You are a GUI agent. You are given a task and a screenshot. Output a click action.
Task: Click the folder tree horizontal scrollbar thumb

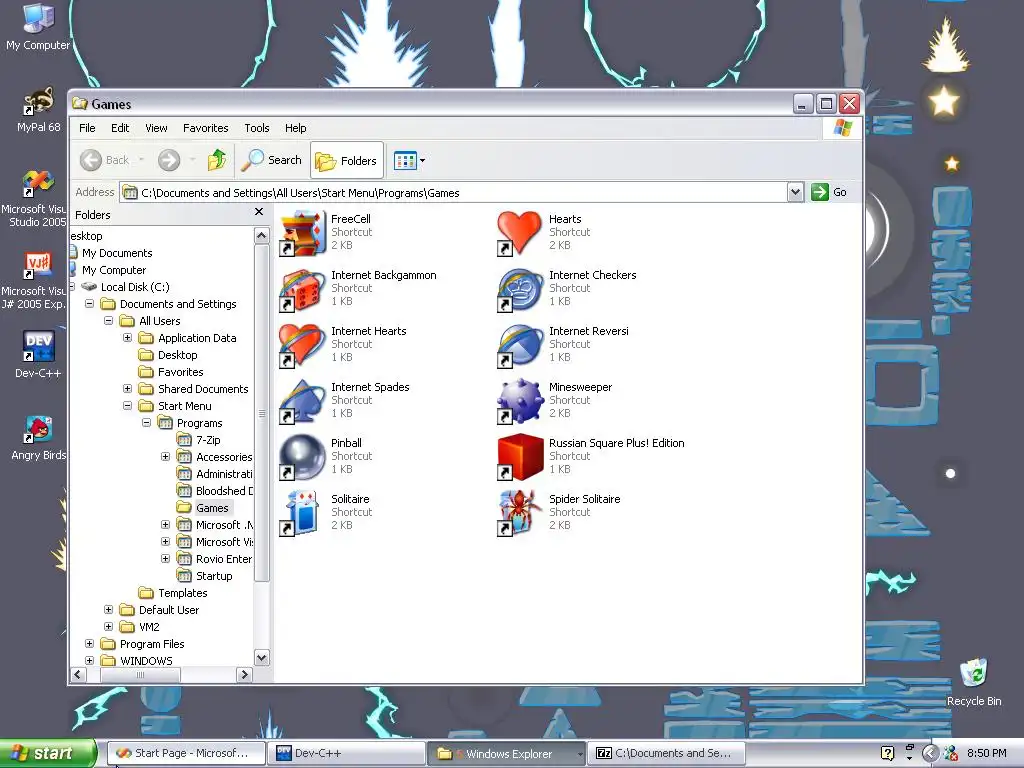tap(140, 675)
